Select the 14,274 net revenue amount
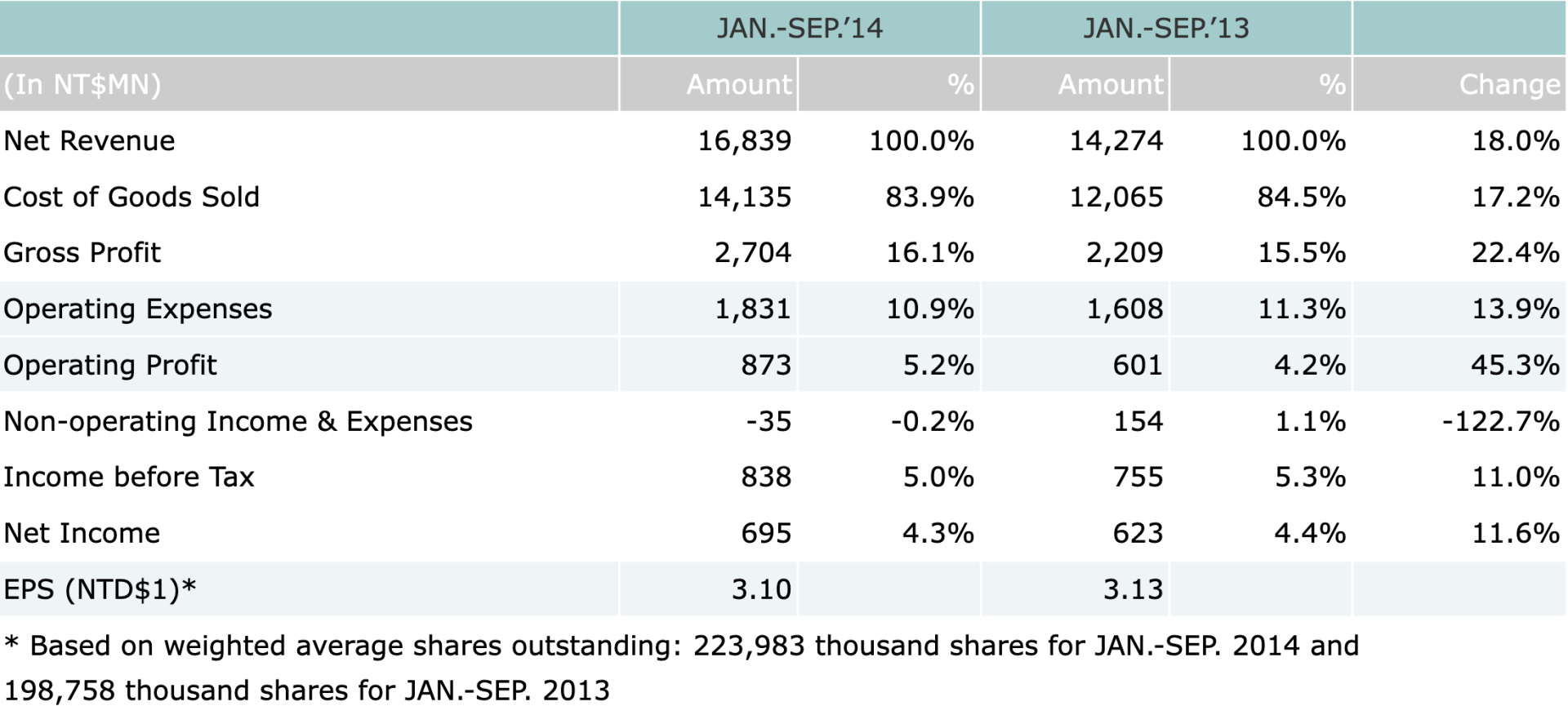 click(1116, 141)
